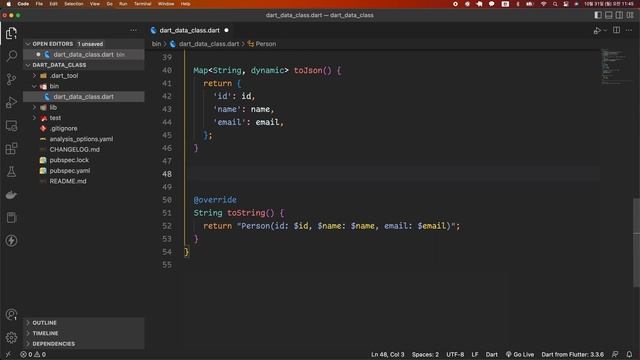Image resolution: width=640 pixels, height=360 pixels.
Task: Select language mode Dart in status bar
Action: pos(491,354)
